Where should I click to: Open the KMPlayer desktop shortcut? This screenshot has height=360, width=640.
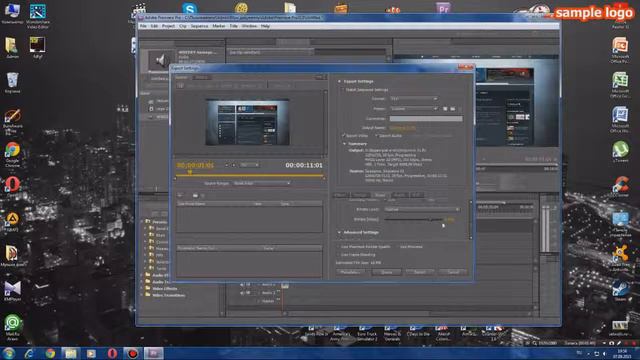point(12,291)
